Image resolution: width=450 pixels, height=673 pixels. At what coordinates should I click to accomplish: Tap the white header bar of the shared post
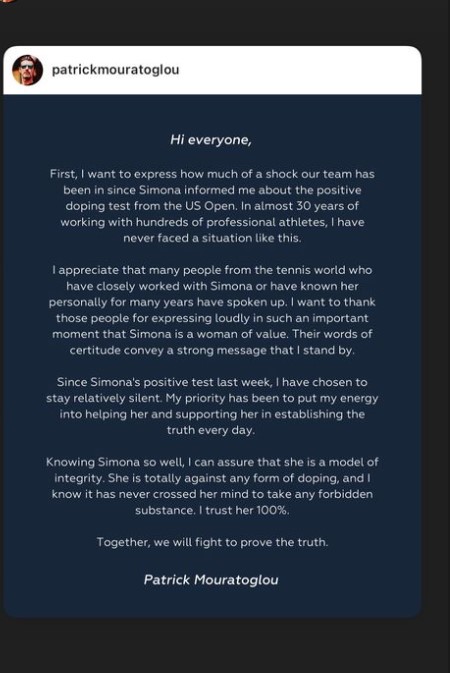pyautogui.click(x=212, y=70)
